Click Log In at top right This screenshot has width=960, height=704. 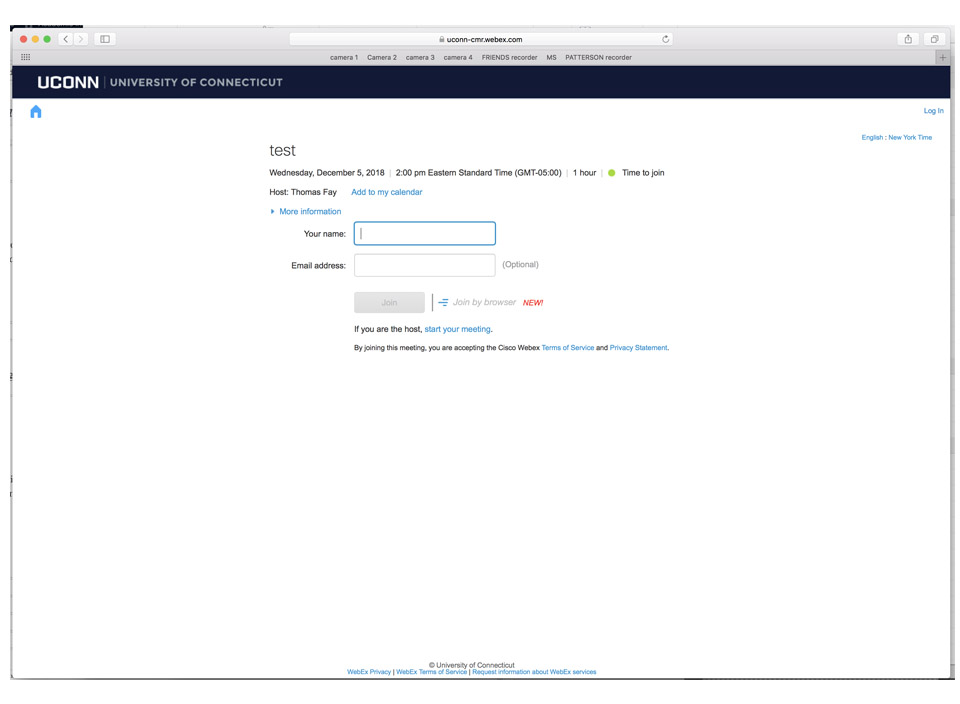[933, 111]
